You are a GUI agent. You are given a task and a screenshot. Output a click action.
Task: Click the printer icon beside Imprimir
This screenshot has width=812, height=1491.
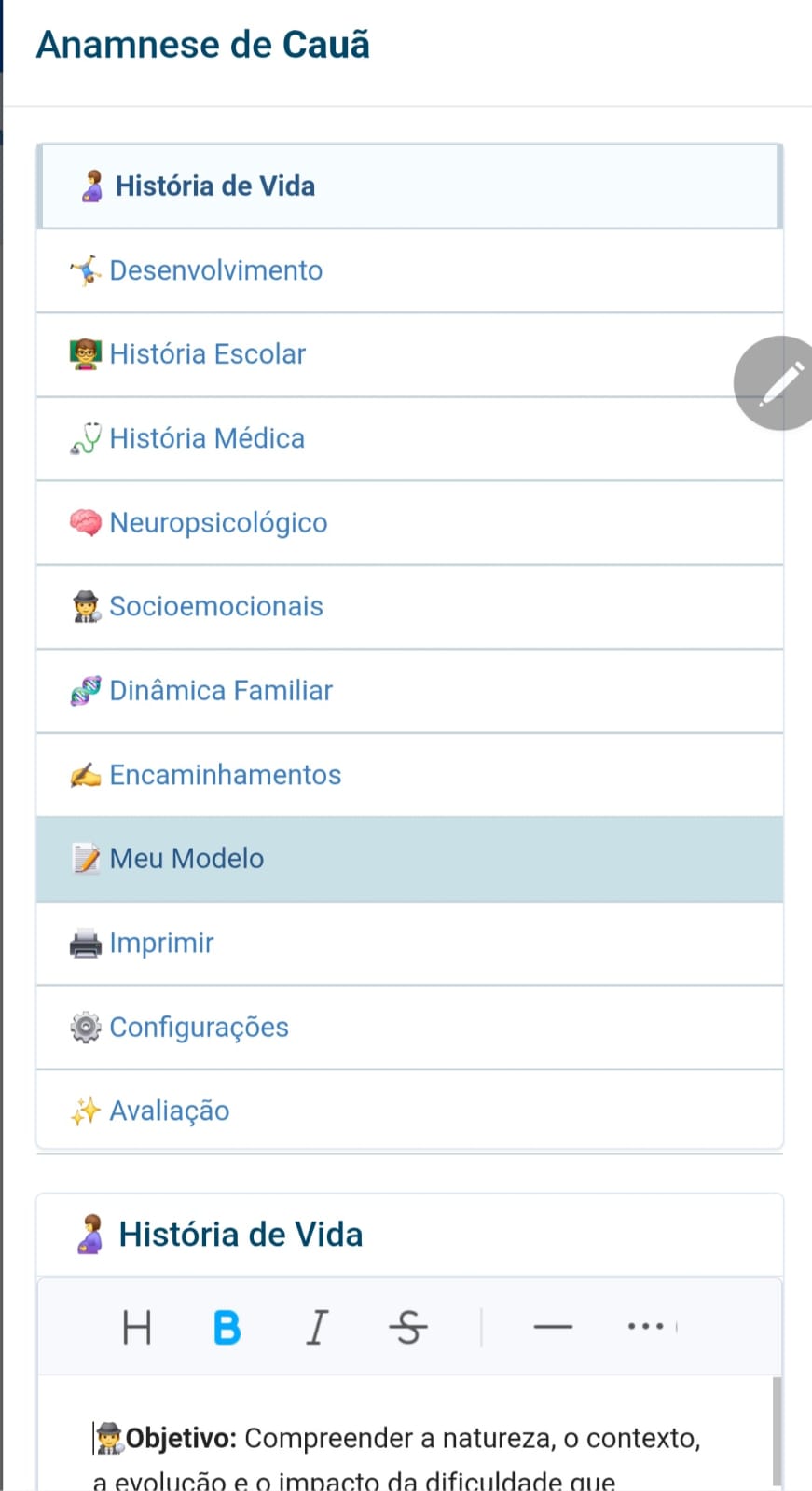click(86, 944)
